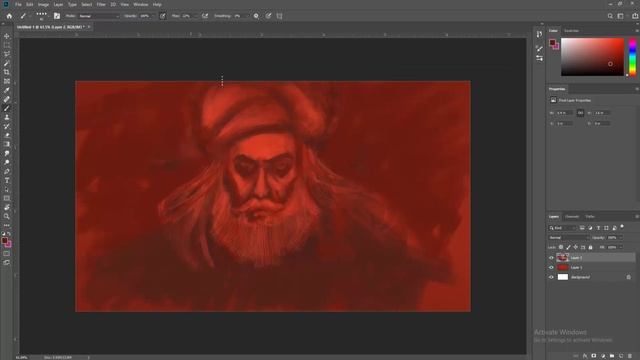Open smoothing options gear icon
The width and height of the screenshot is (640, 360).
pyautogui.click(x=256, y=16)
